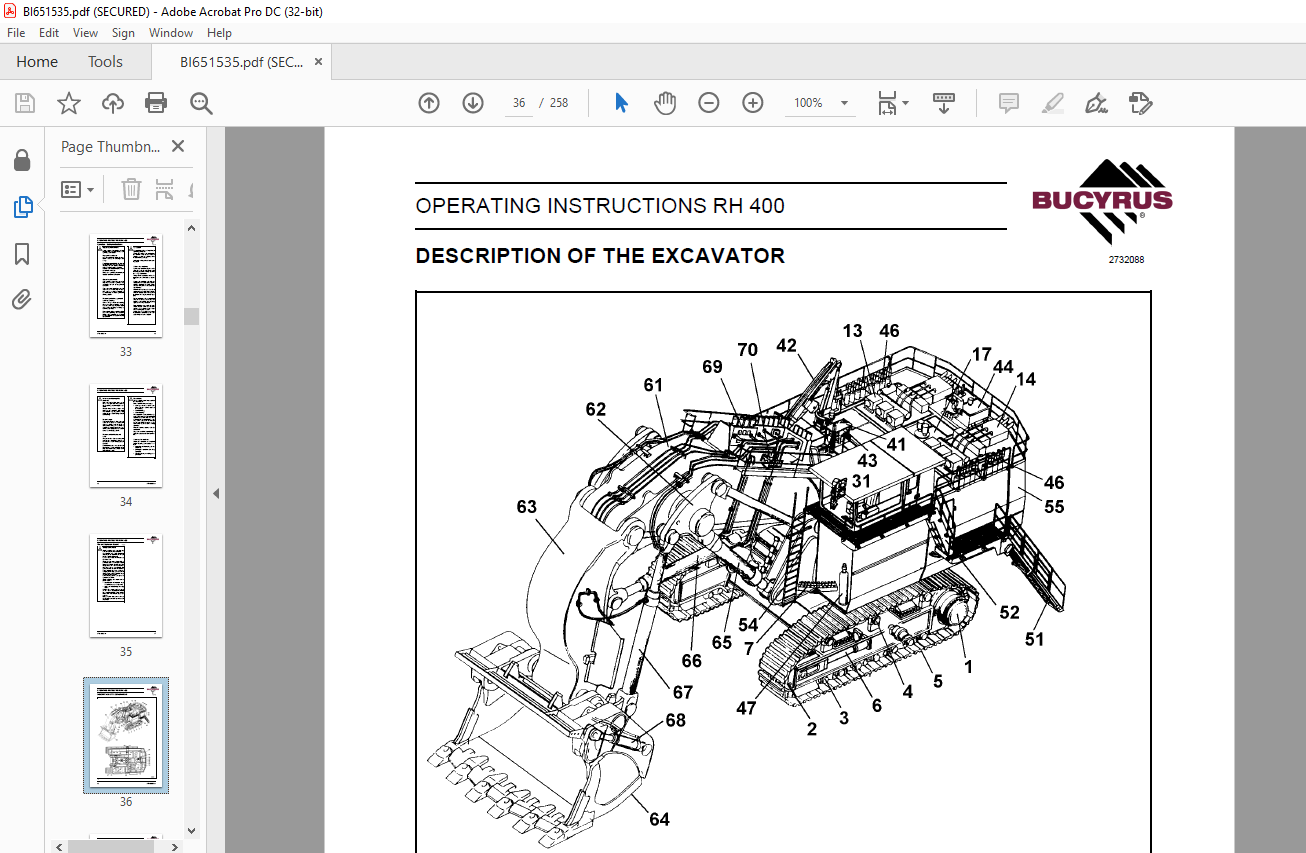Image resolution: width=1306 pixels, height=853 pixels.
Task: Close the Page Thumbnails panel
Action: pos(178,146)
